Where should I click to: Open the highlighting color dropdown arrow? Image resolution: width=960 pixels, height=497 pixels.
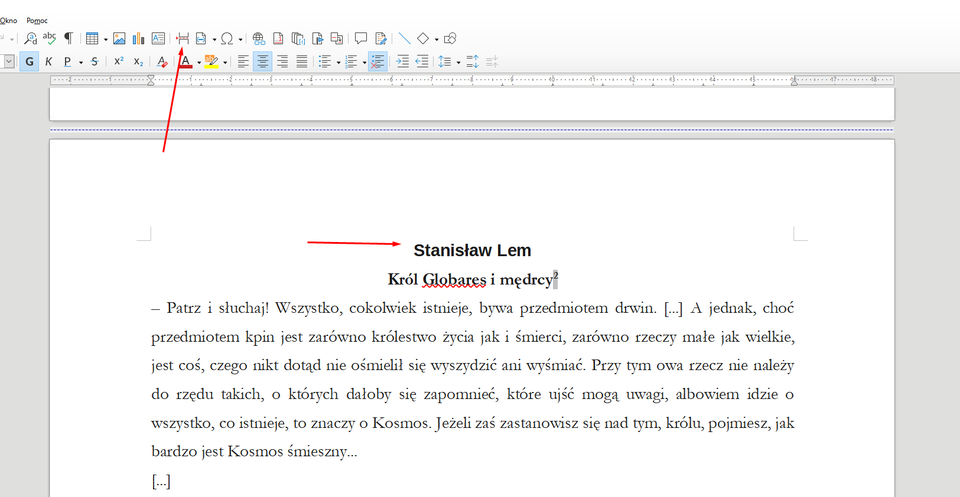pyautogui.click(x=225, y=62)
